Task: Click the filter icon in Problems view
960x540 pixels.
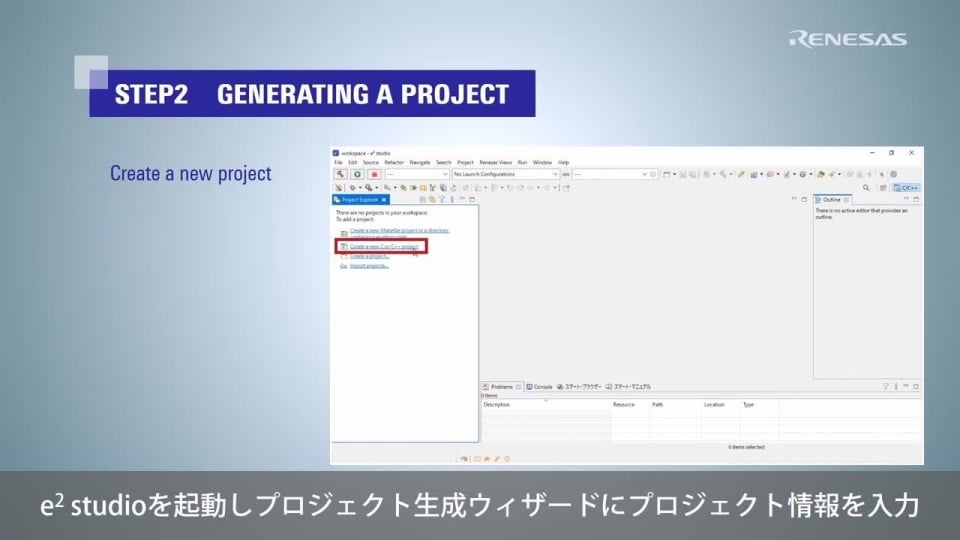Action: (x=885, y=386)
